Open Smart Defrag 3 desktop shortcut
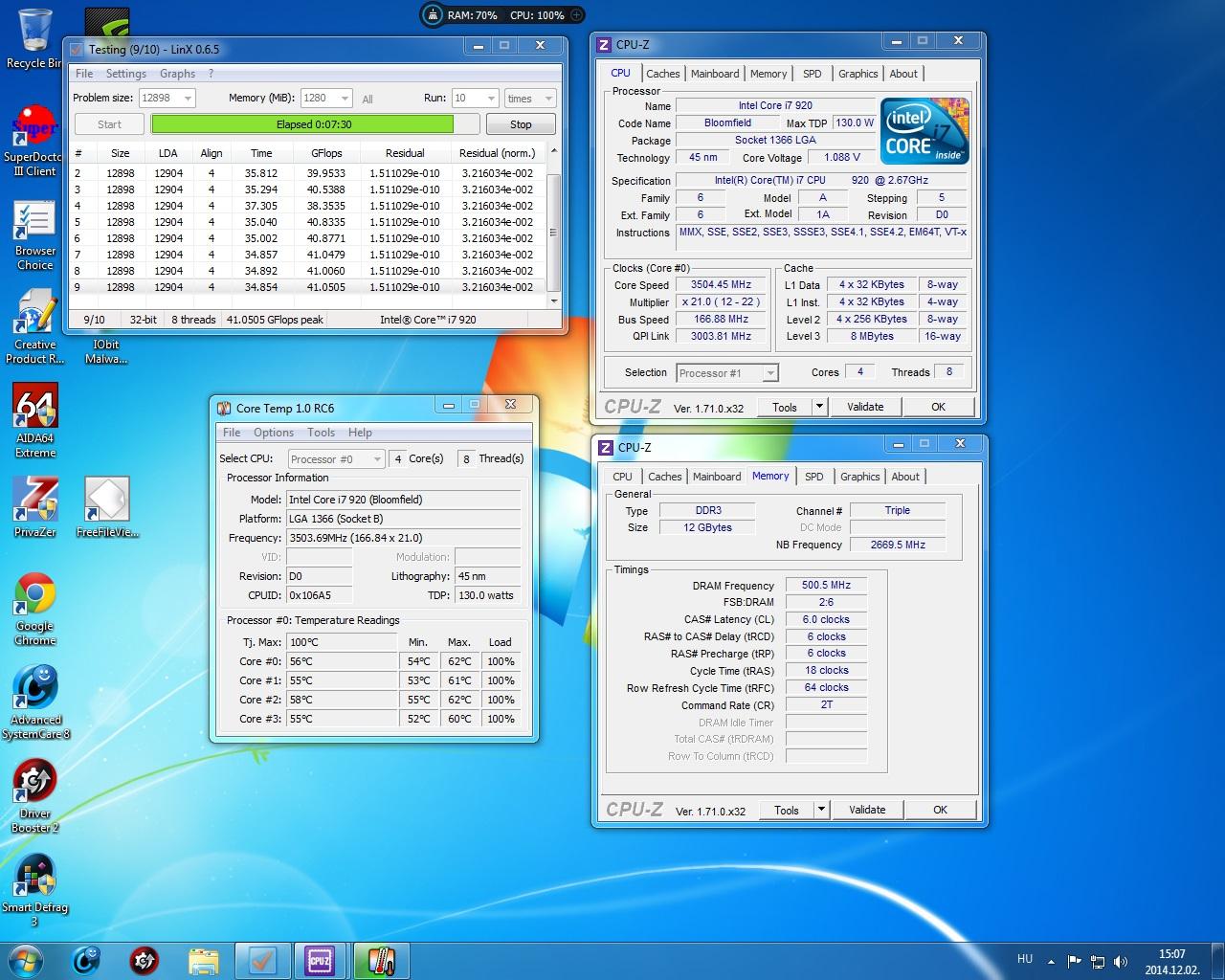Screen dimensions: 1225x980 (34, 875)
